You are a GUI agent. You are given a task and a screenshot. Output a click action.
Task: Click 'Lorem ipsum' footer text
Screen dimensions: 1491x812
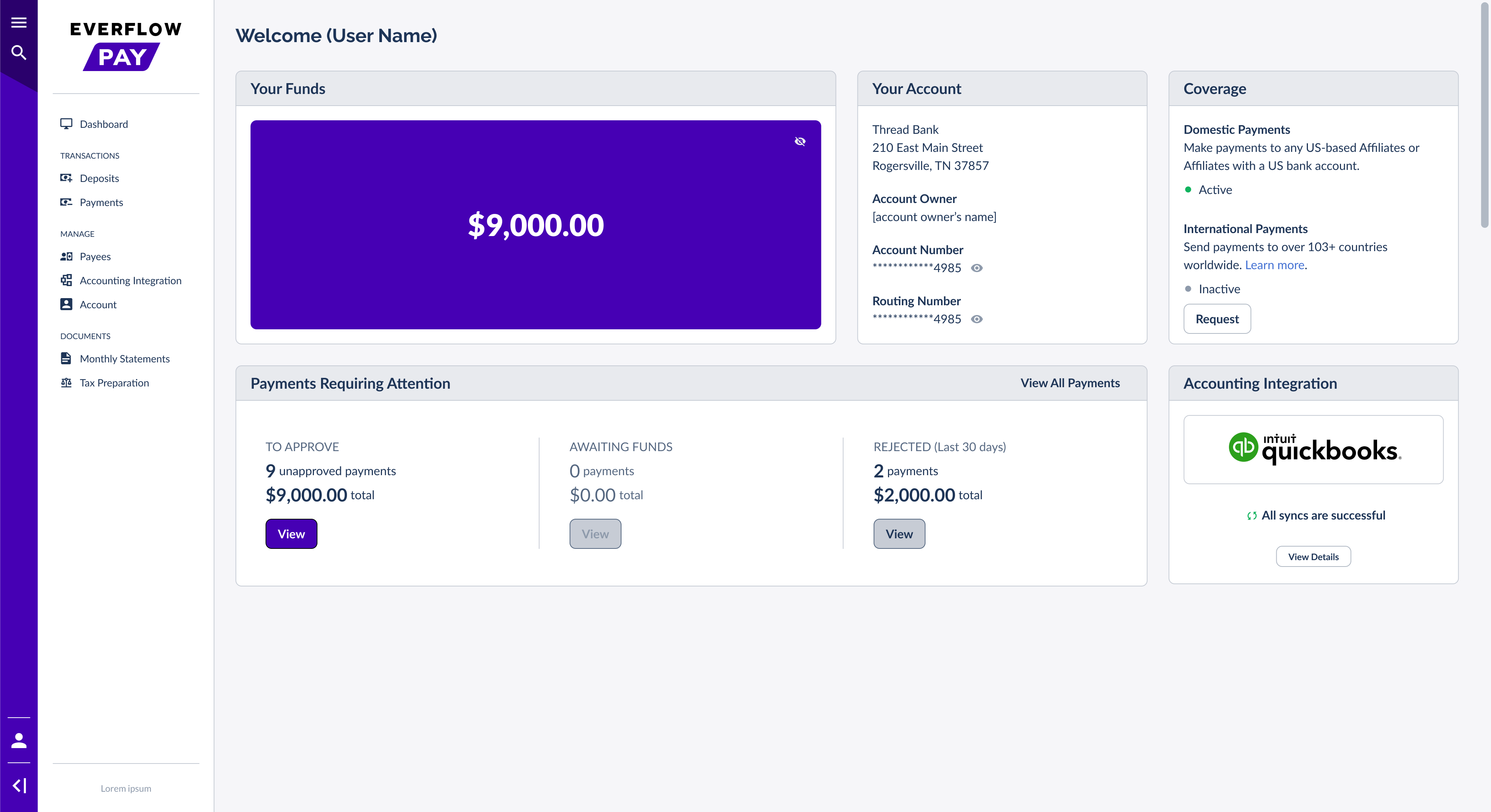pyautogui.click(x=126, y=788)
